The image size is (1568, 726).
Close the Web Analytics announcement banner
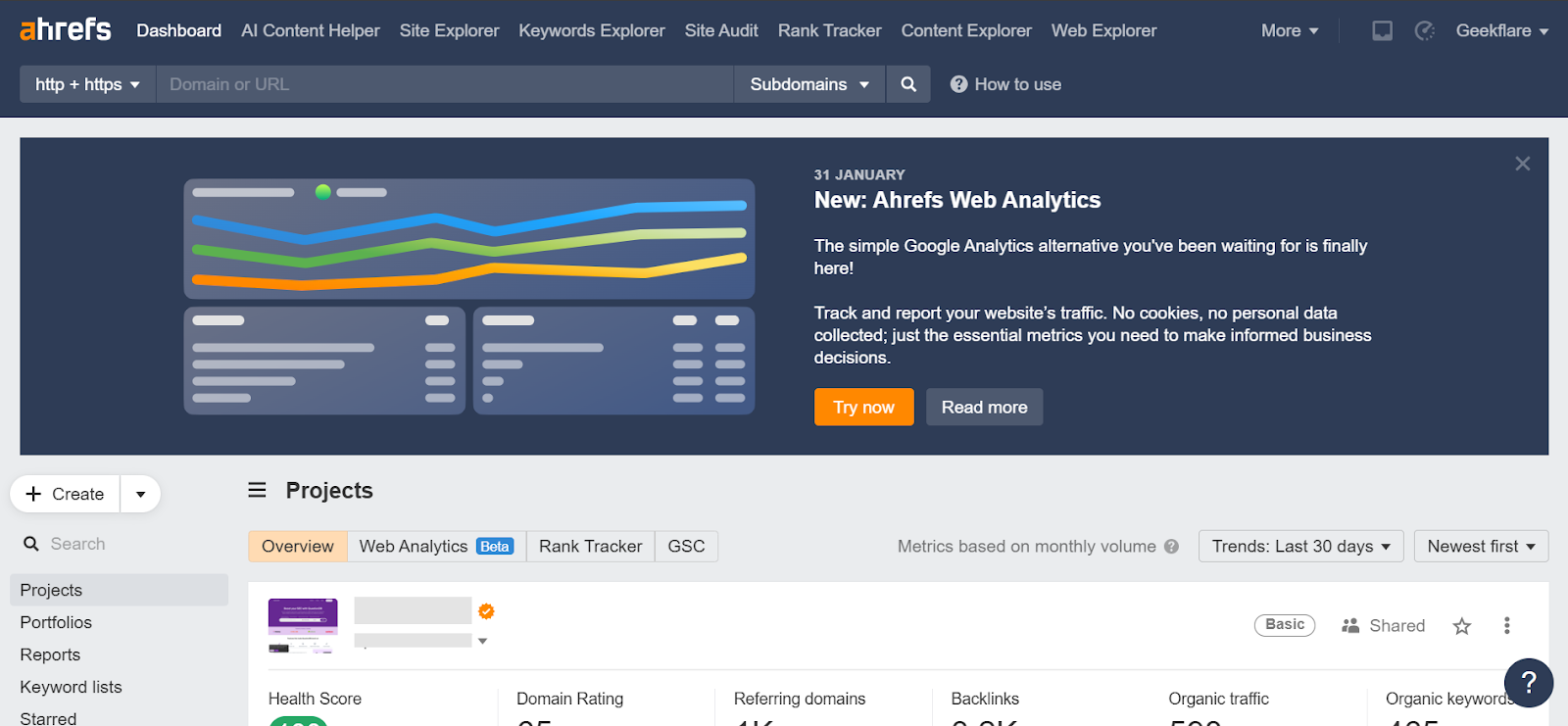point(1522,164)
